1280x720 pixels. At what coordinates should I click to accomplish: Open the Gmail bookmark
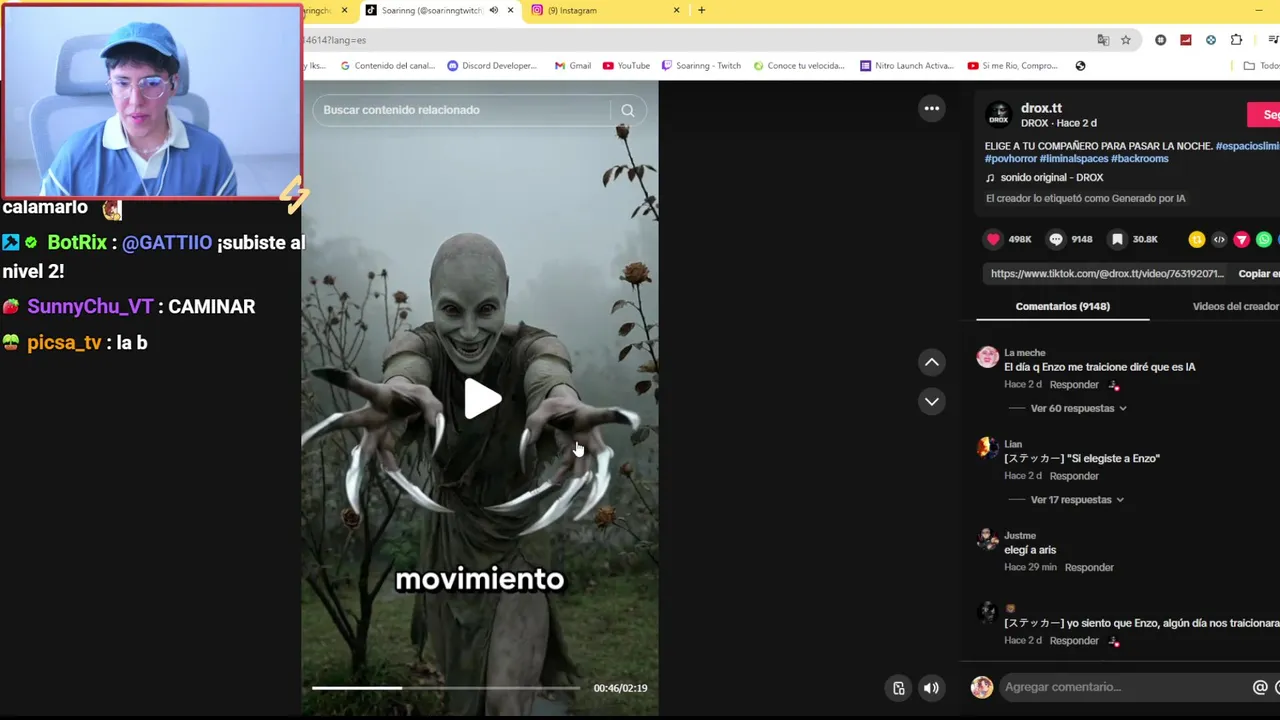573,66
